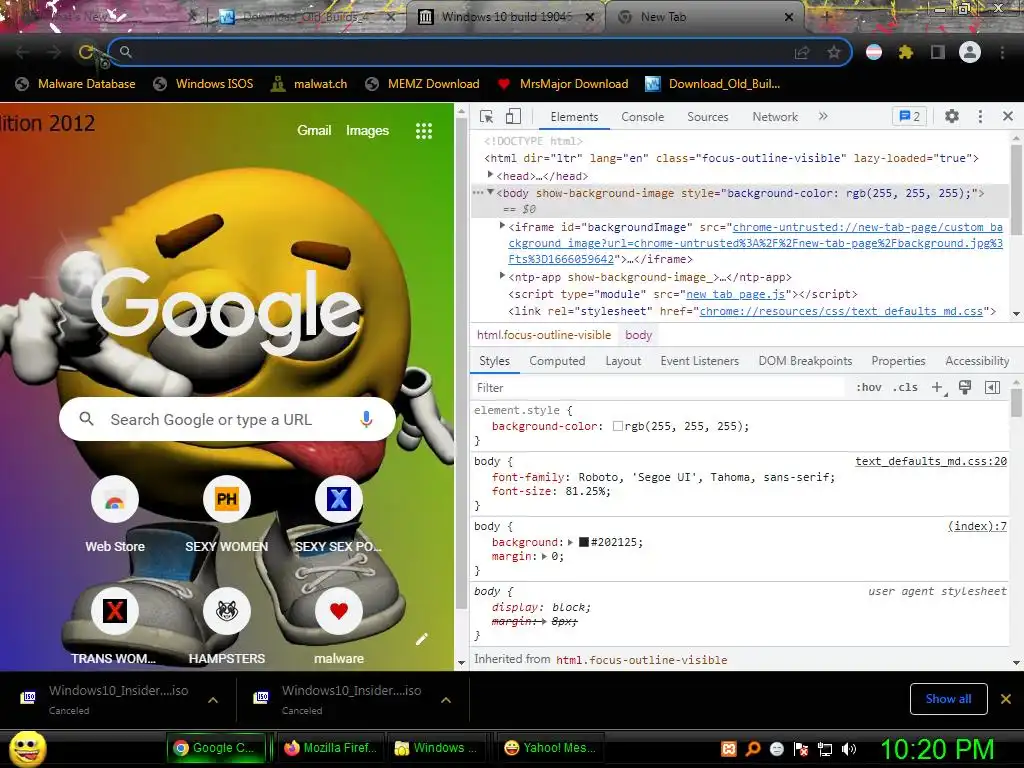Open Yahoo! Messenger from the taskbar
The image size is (1024, 768).
click(x=550, y=748)
